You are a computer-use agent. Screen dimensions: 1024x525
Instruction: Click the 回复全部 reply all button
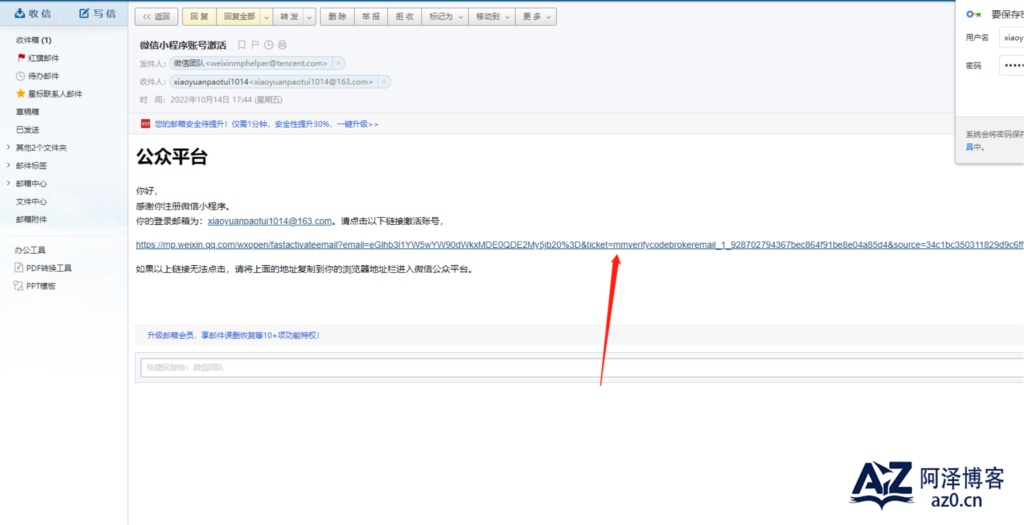[x=239, y=17]
